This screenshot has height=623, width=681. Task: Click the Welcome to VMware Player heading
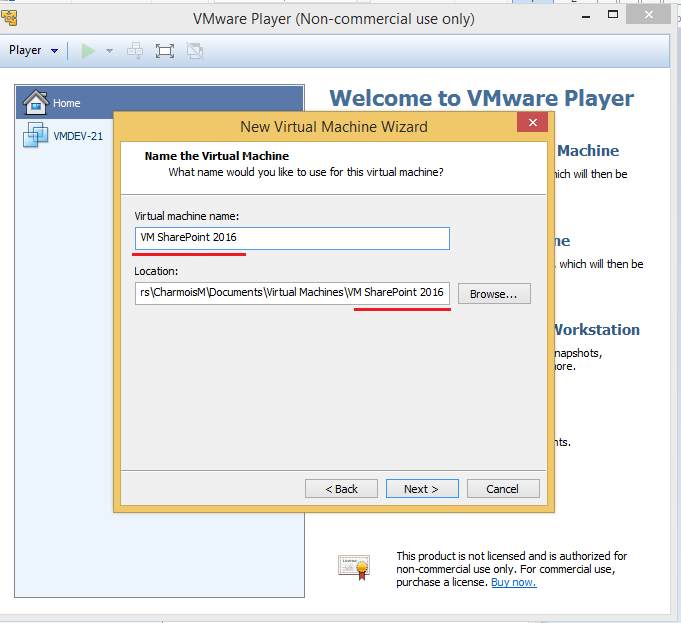(481, 98)
